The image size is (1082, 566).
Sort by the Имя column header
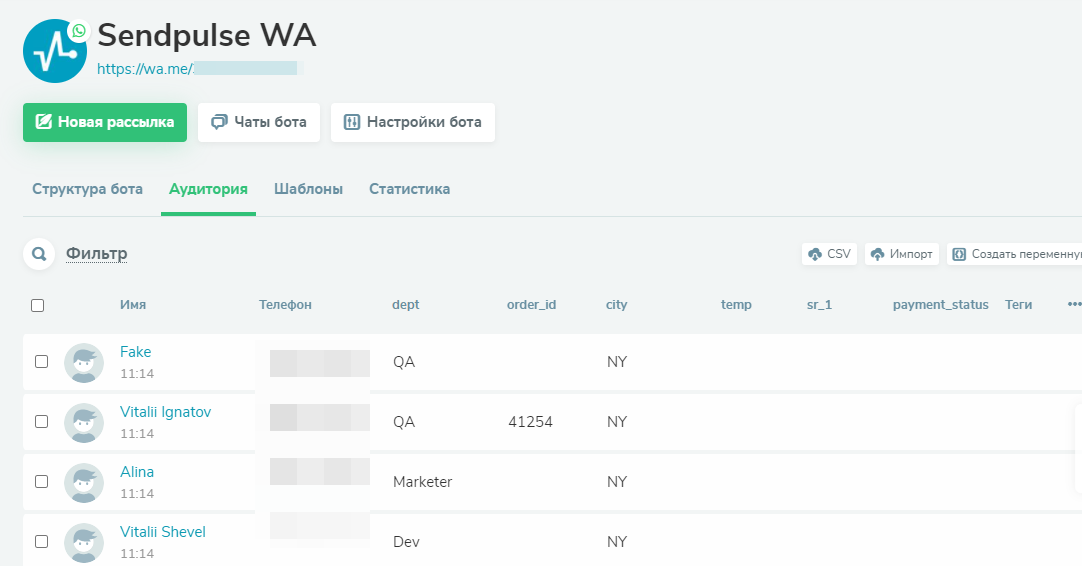pyautogui.click(x=132, y=304)
